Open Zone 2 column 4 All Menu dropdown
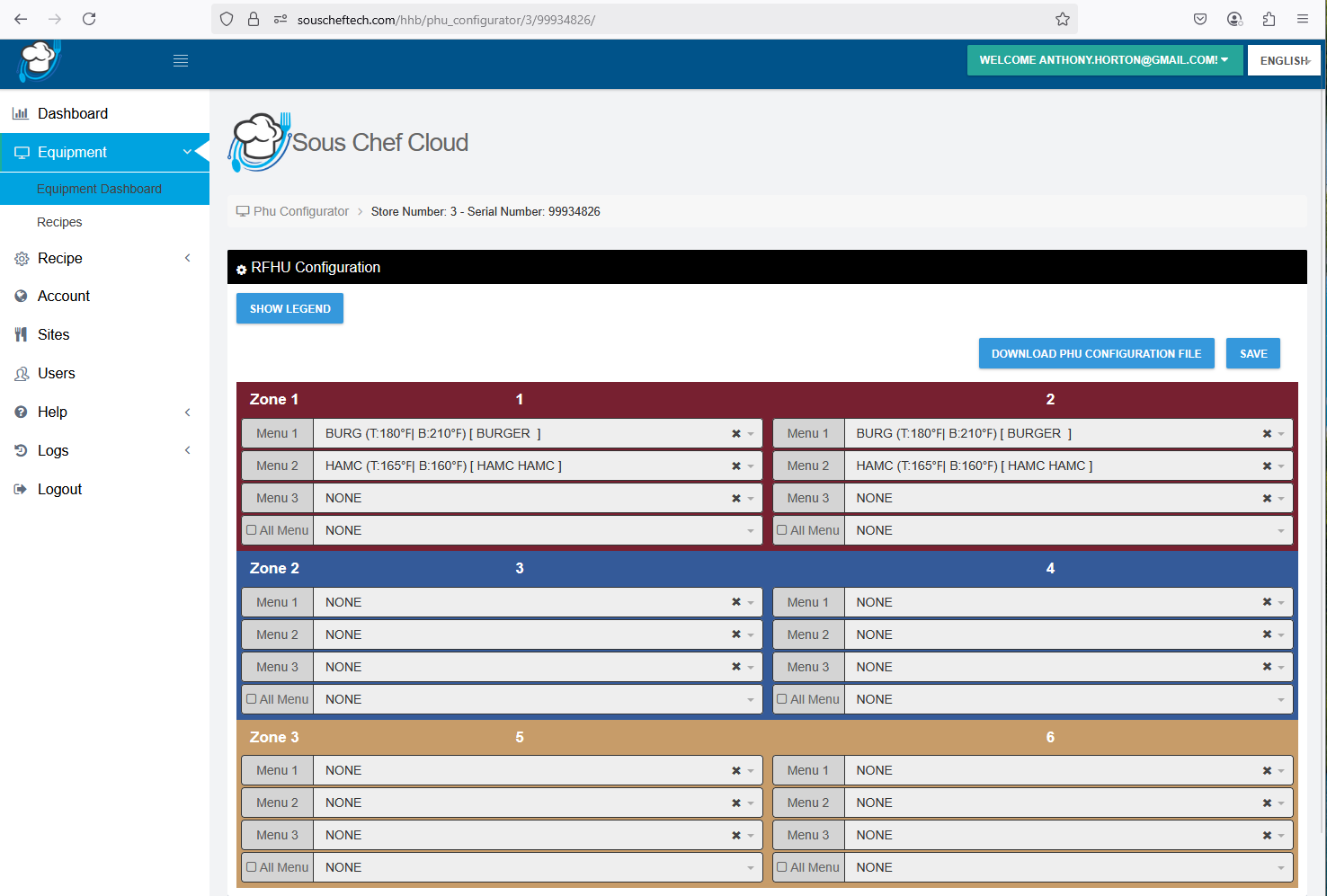 1068,699
